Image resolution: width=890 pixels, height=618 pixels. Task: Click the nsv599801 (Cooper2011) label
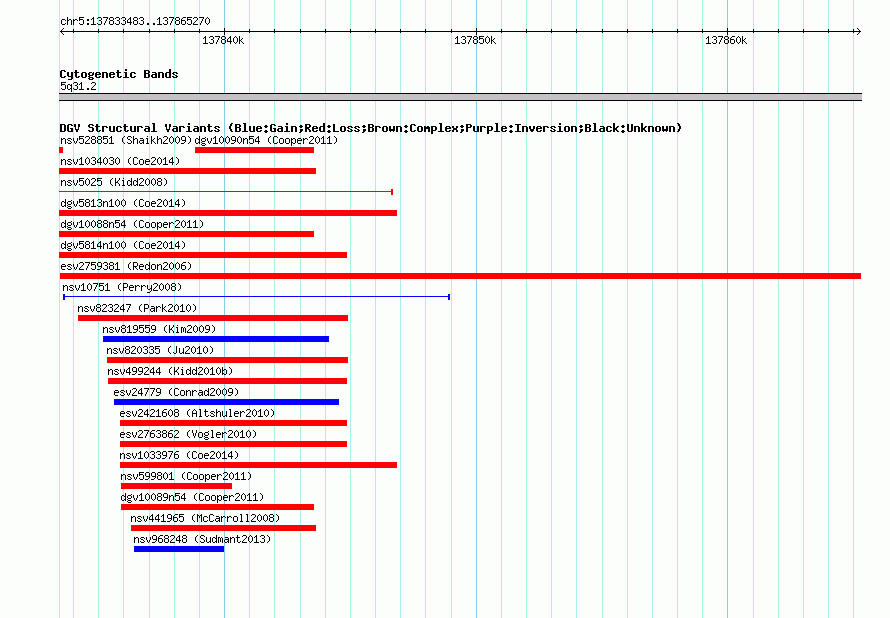[186, 476]
